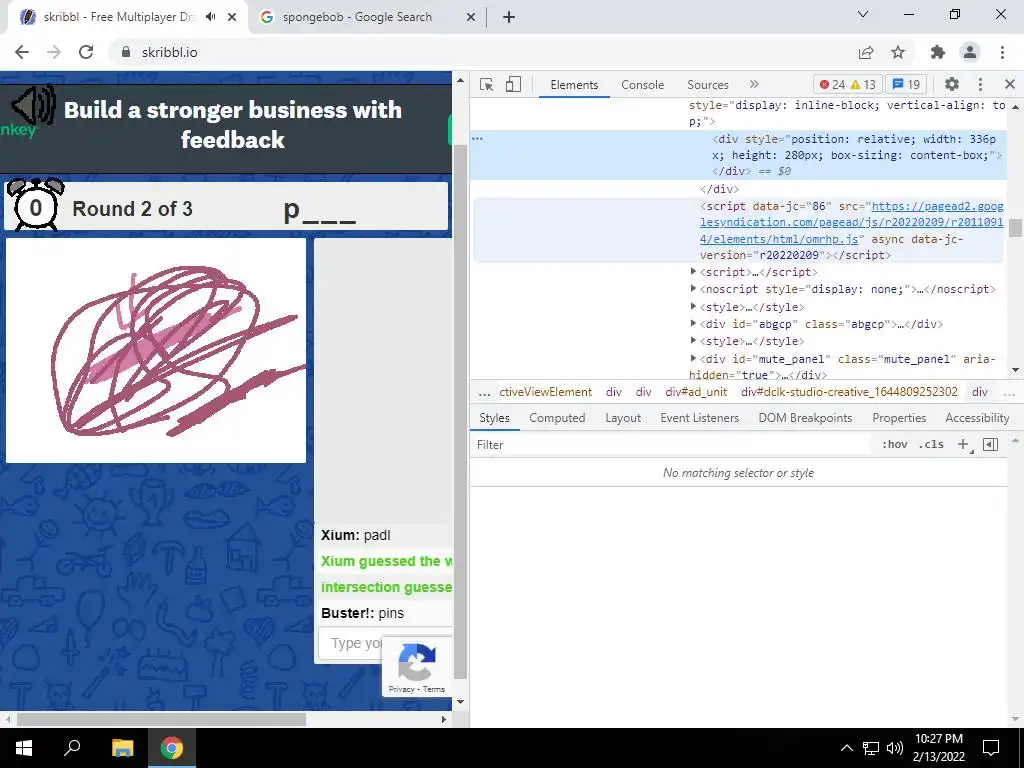Open the Properties pane tab
This screenshot has height=768, width=1024.
point(899,418)
